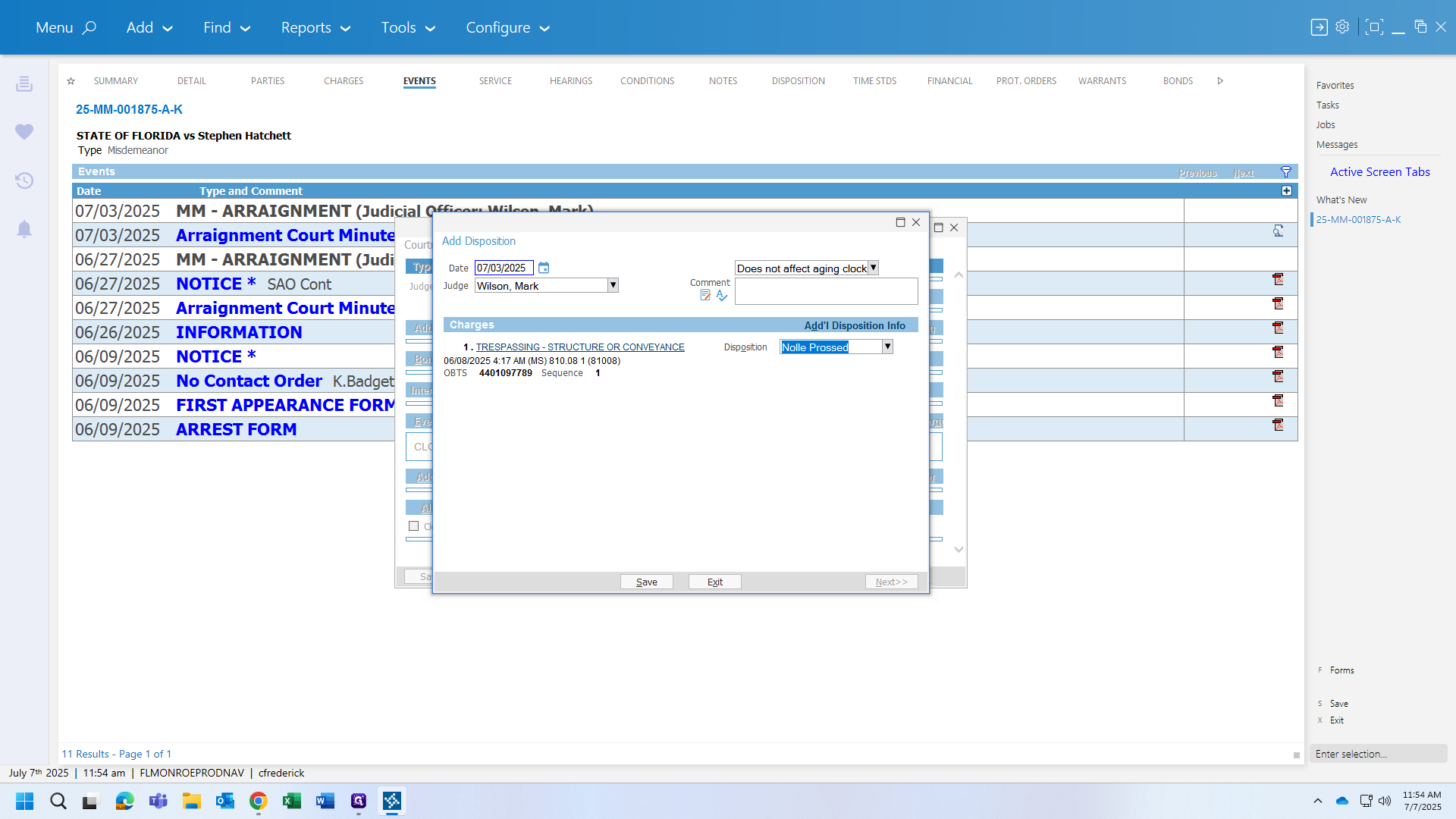This screenshot has height=819, width=1456.
Task: Open PDF for 06/09/2025 NOTICE row
Action: coord(1278,352)
